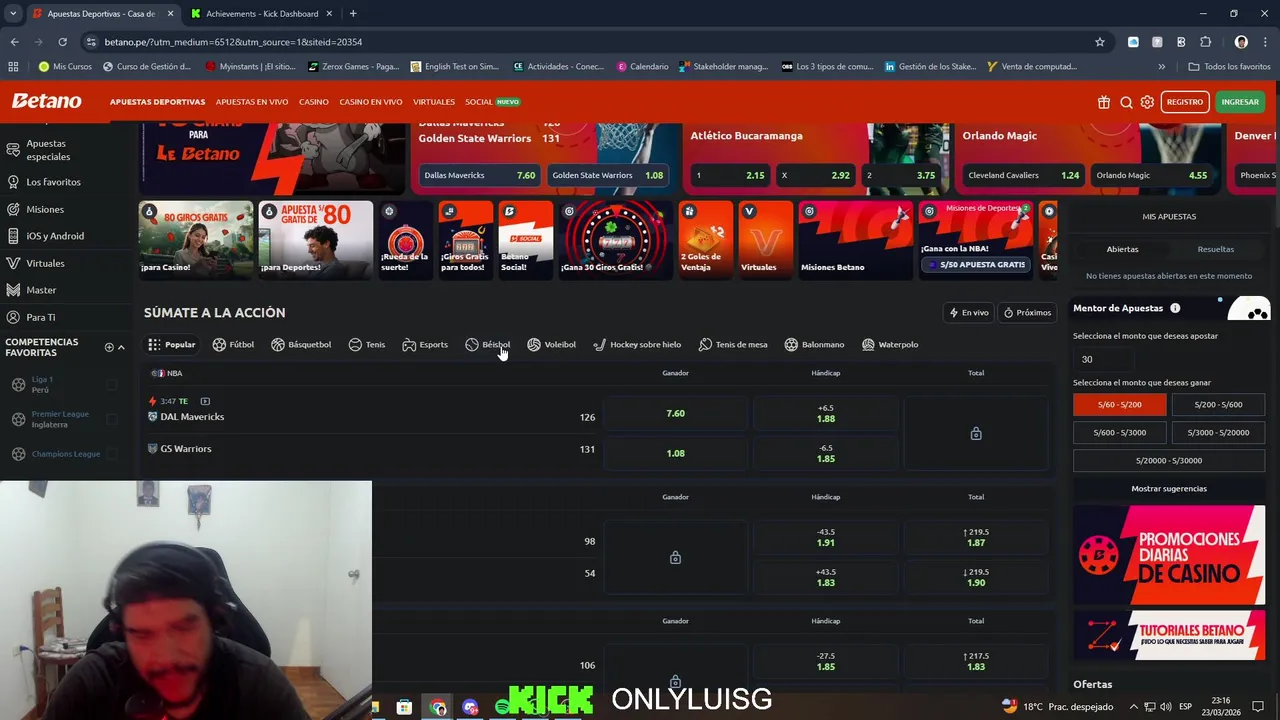Viewport: 1280px width, 720px height.
Task: Bookmark this page with the star icon
Action: pos(1100,42)
